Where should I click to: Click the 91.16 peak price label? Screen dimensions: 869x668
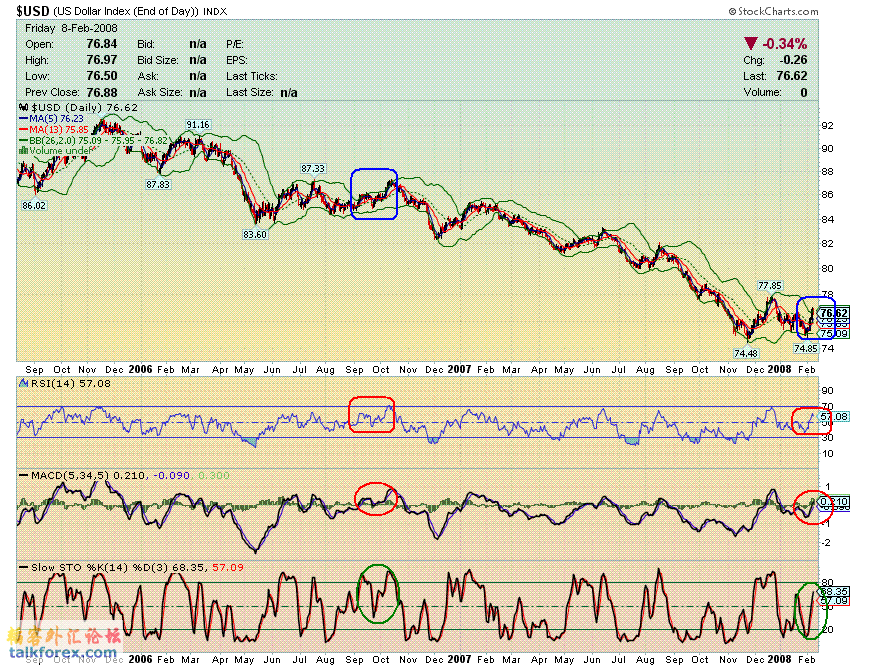click(x=198, y=125)
